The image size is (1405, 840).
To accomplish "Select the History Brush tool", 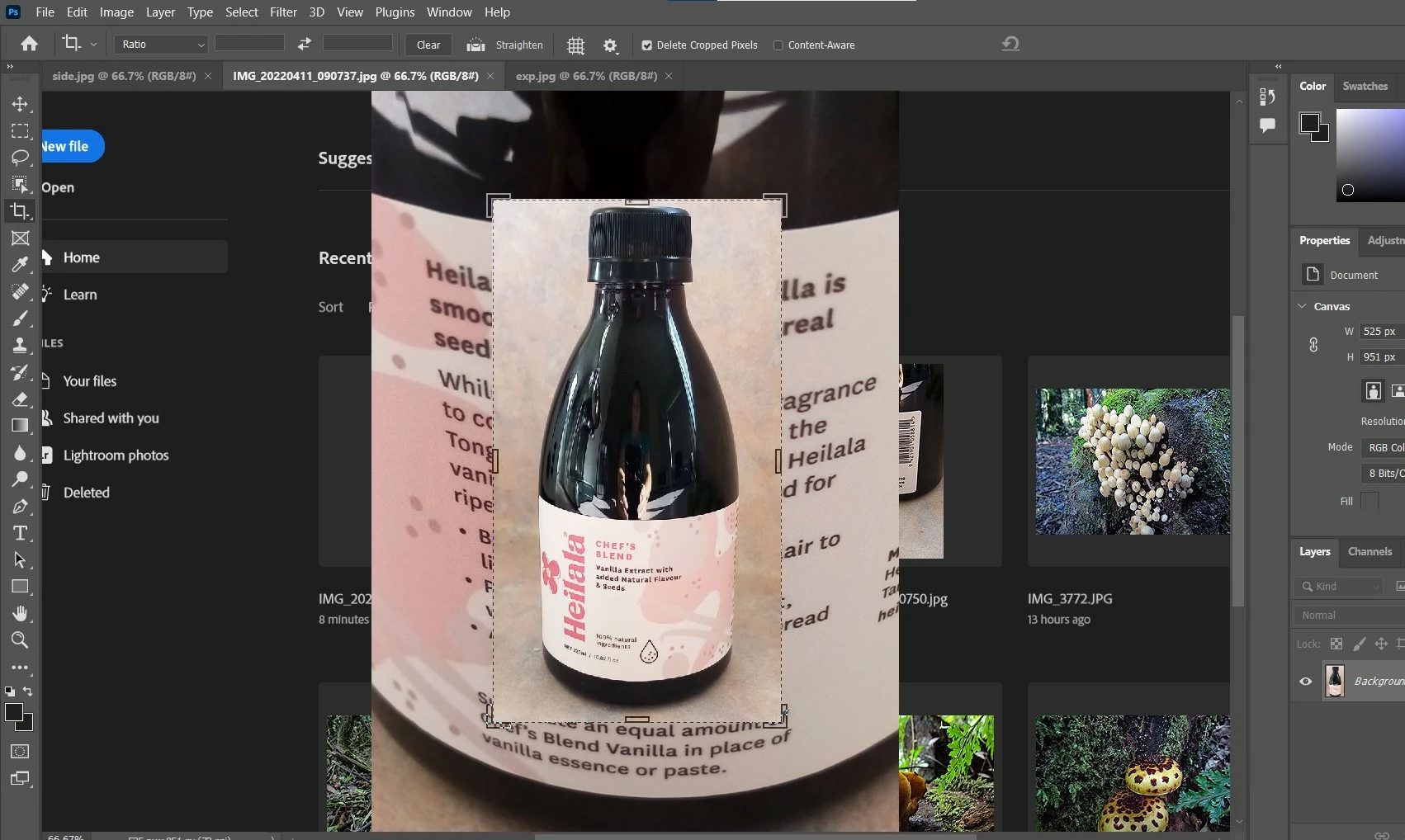I will (20, 372).
